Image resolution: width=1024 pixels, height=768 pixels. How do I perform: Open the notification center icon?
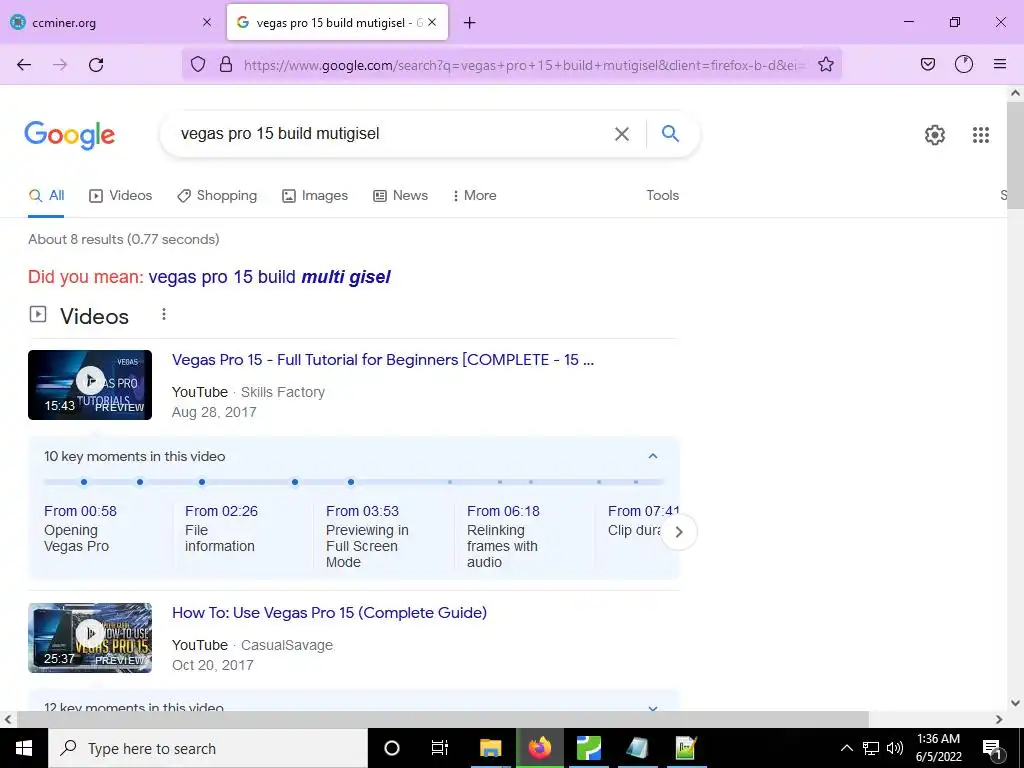pos(992,748)
